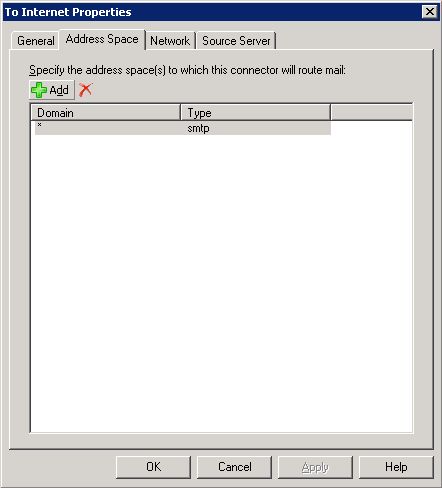
Task: Click the blank column header beside Type
Action: [x=372, y=113]
